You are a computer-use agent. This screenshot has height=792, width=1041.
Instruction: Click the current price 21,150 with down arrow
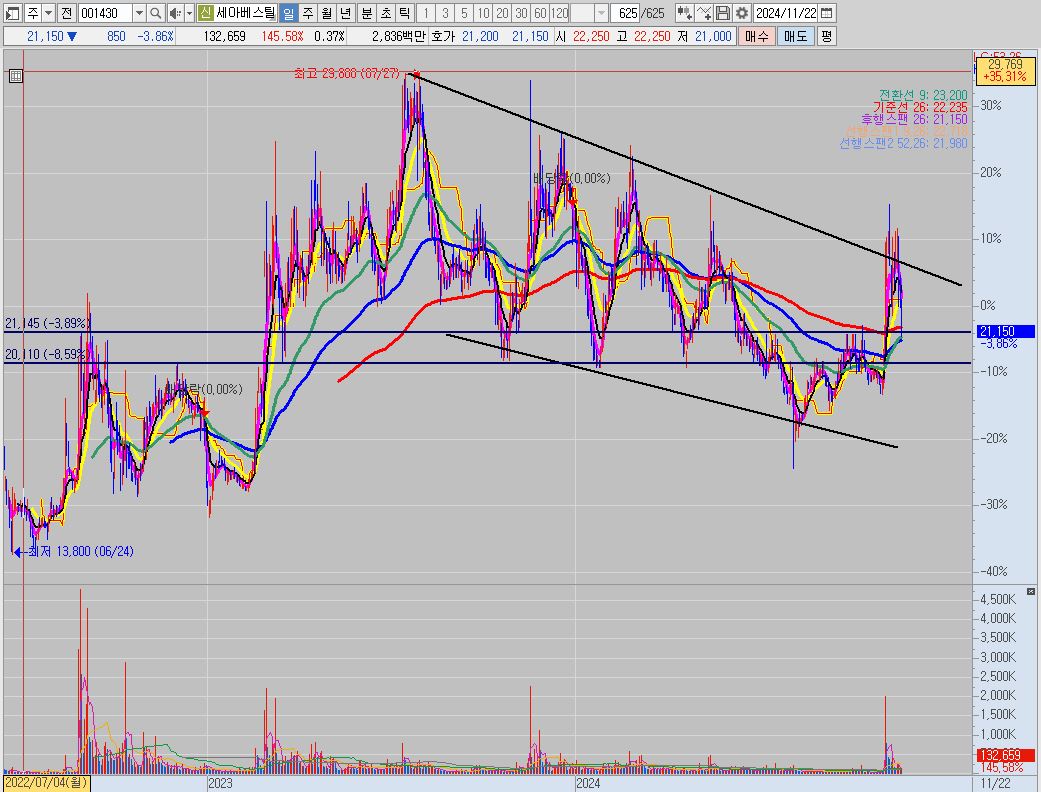[x=52, y=36]
